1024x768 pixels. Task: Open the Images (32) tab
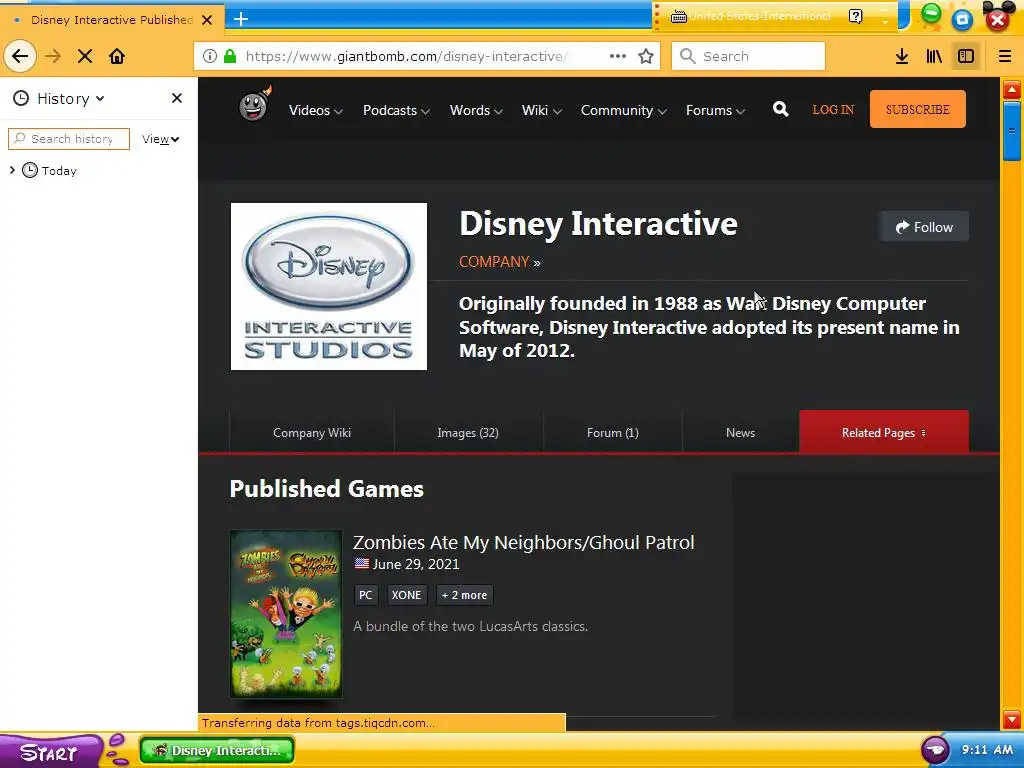[x=468, y=432]
